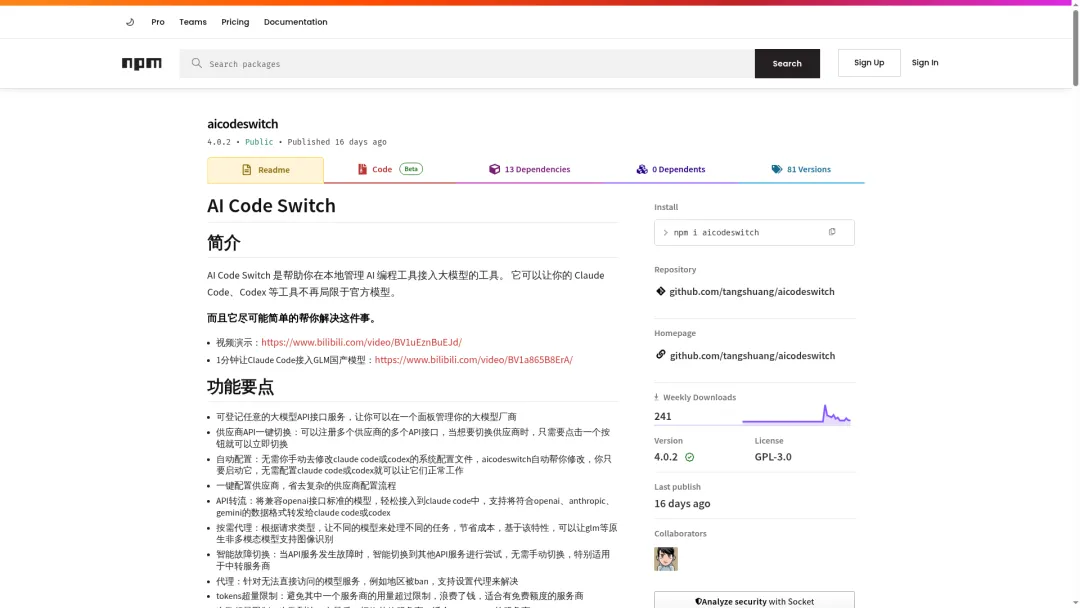The image size is (1080, 608).
Task: Open the Pro menu link
Action: [x=158, y=22]
